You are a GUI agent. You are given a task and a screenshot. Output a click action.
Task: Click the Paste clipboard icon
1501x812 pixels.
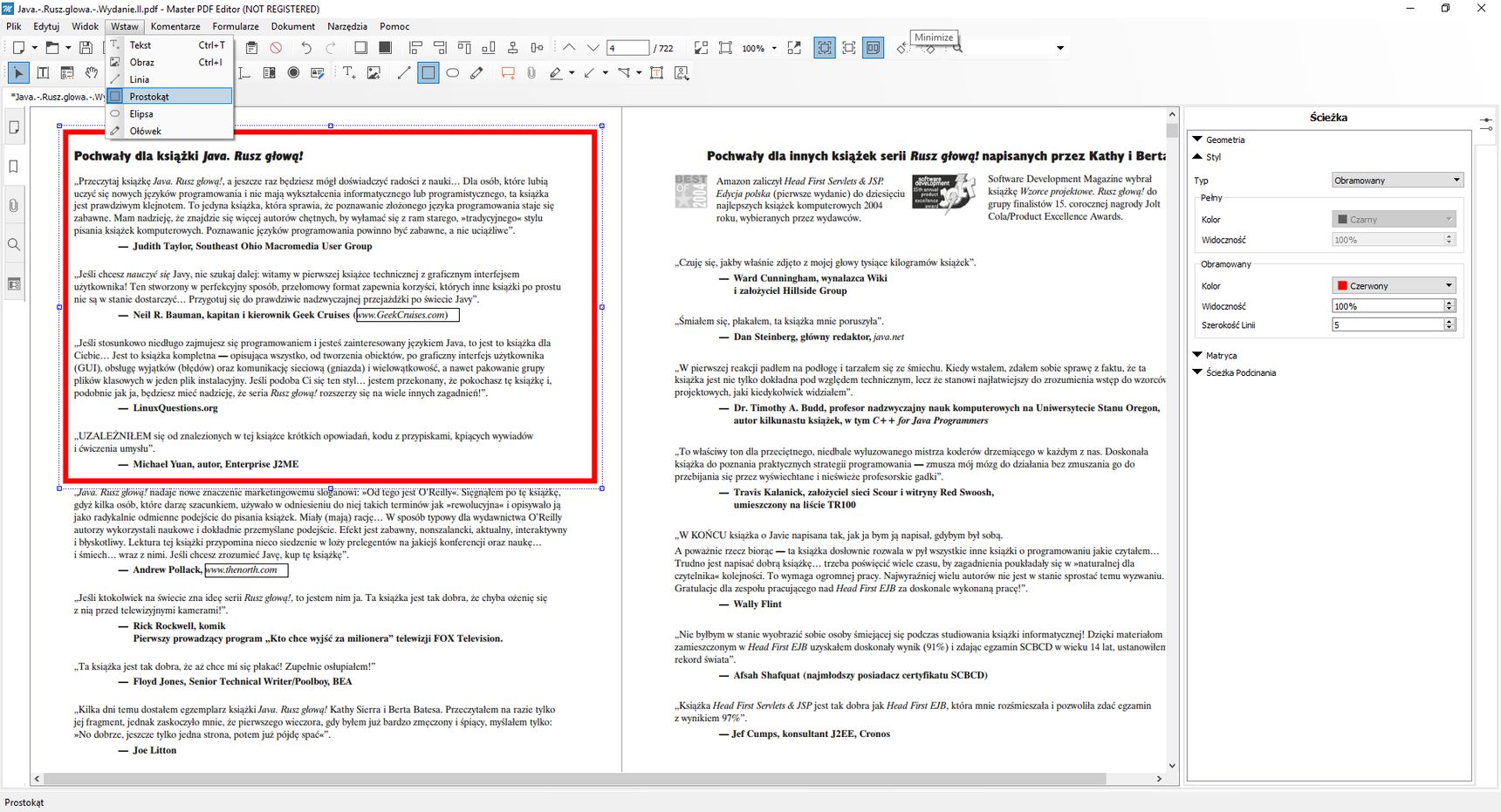[251, 48]
